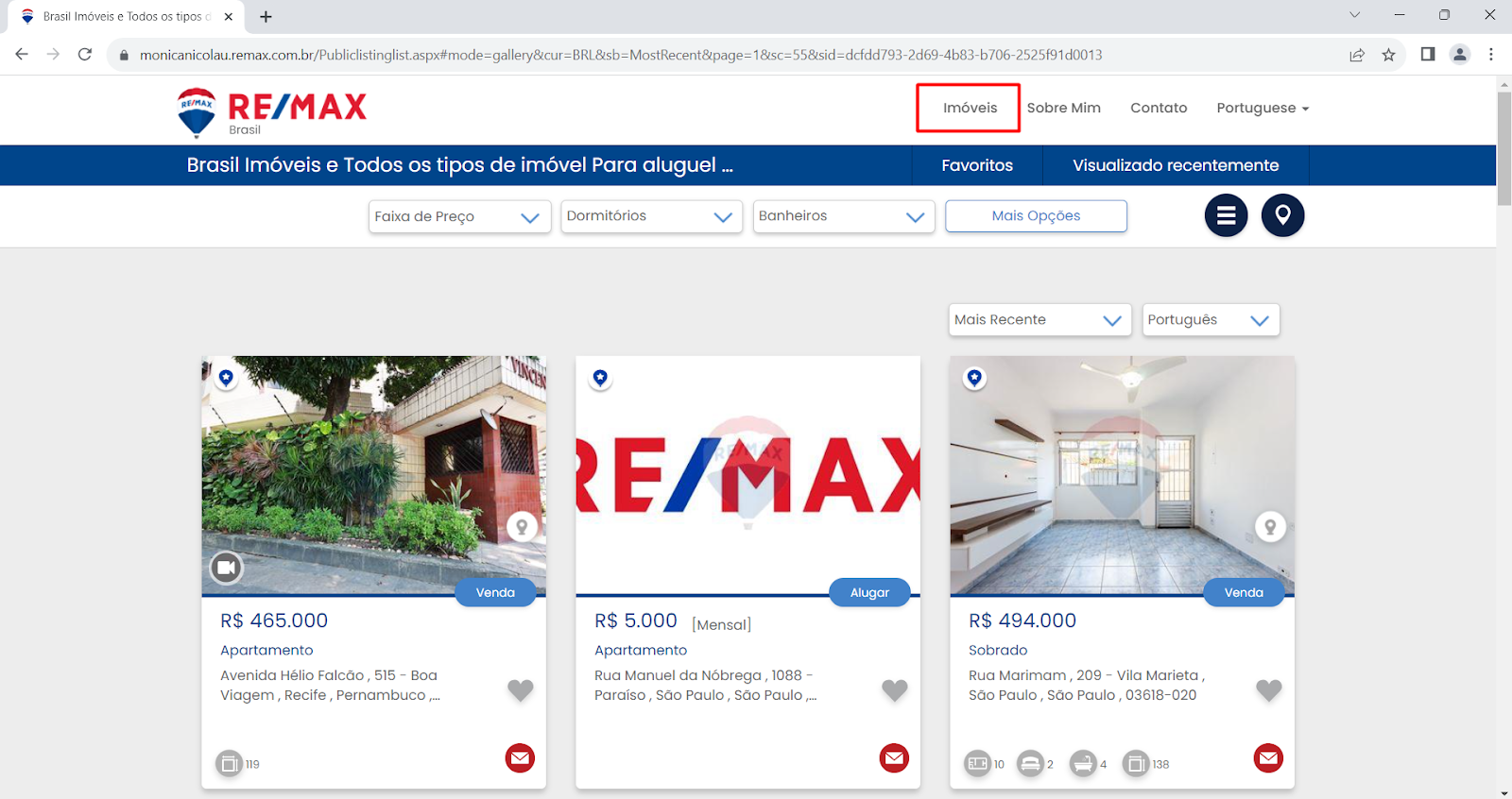The height and width of the screenshot is (799, 1512).
Task: Go back in browser history
Action: click(22, 55)
